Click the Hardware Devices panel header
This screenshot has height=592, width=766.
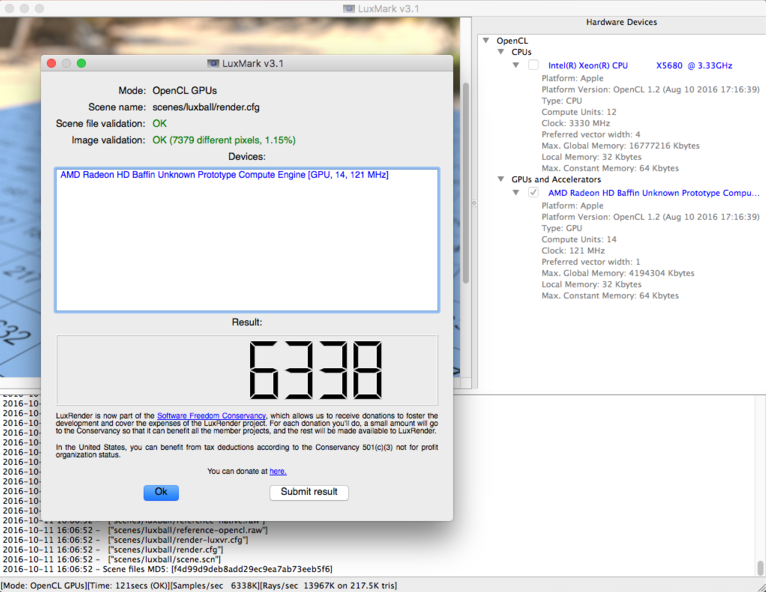[621, 22]
